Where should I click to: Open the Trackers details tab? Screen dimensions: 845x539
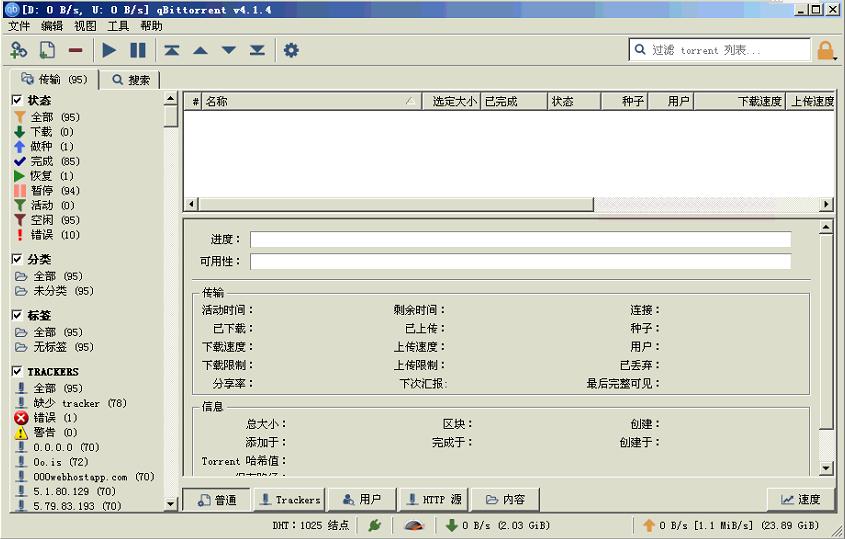pos(290,500)
